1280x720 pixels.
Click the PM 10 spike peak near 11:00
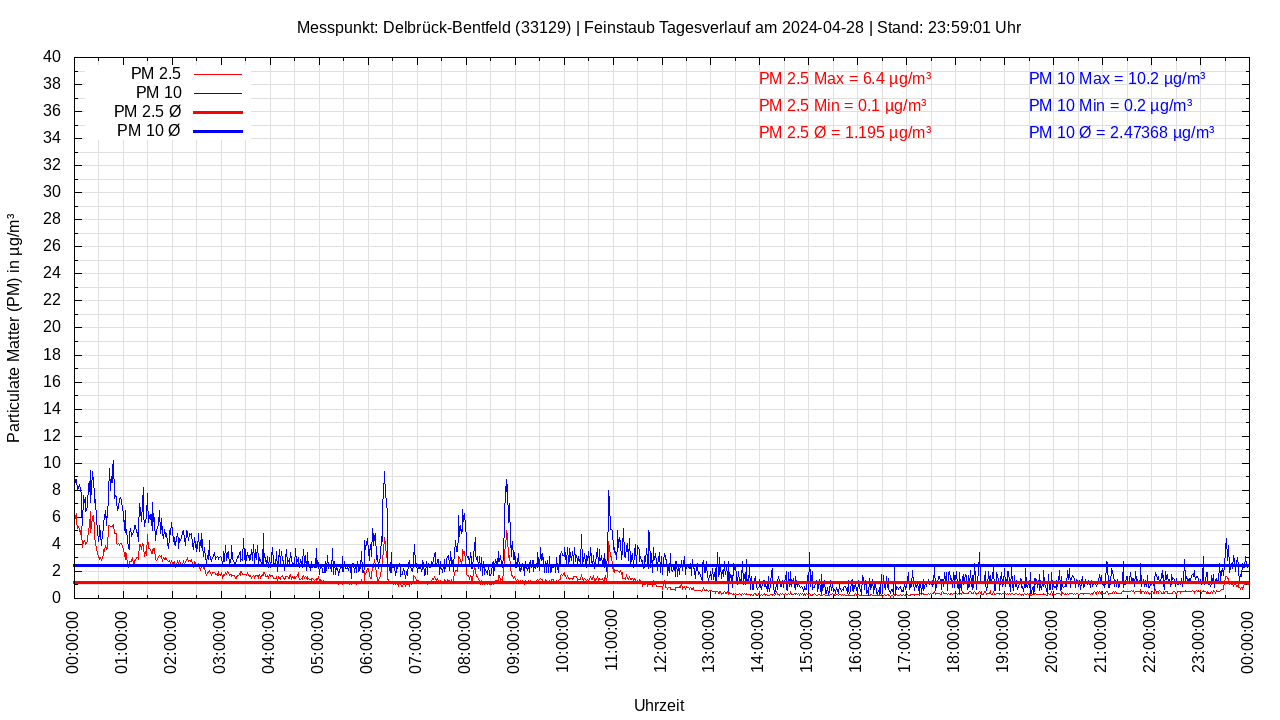[x=608, y=493]
